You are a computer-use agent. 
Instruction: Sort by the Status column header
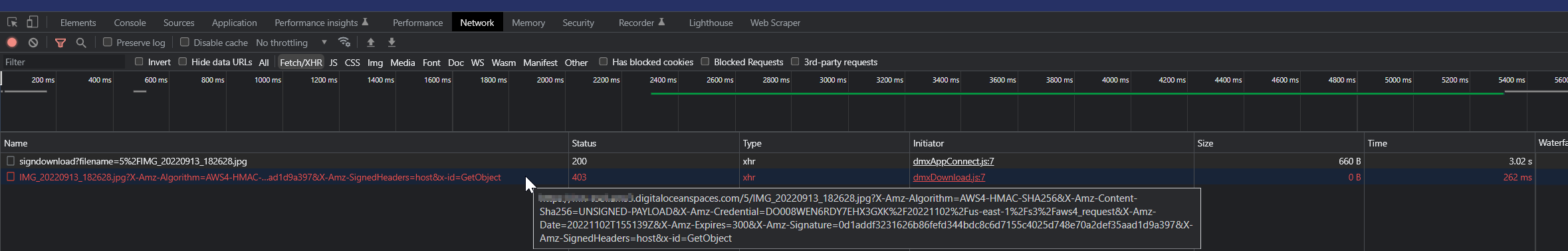pyautogui.click(x=654, y=143)
